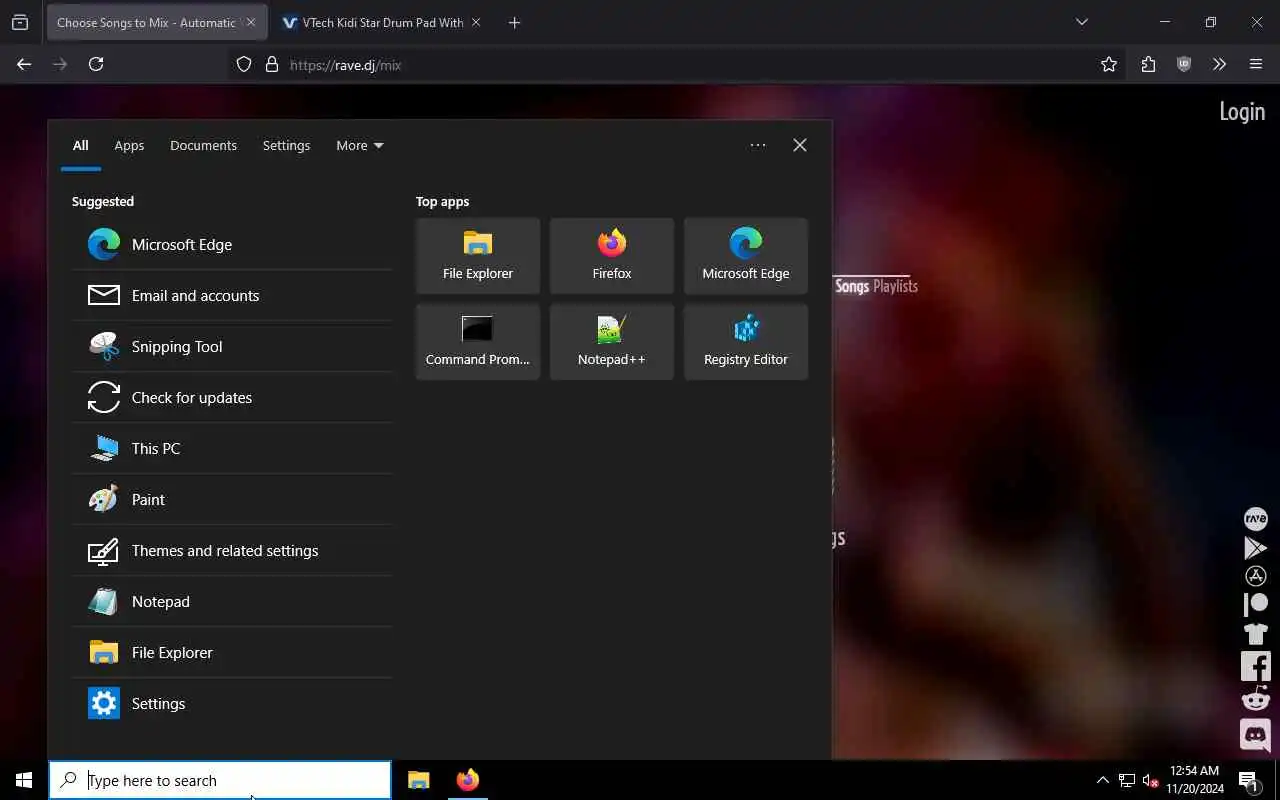1280x800 pixels.
Task: Launch Registry Editor top app tile
Action: 746,342
